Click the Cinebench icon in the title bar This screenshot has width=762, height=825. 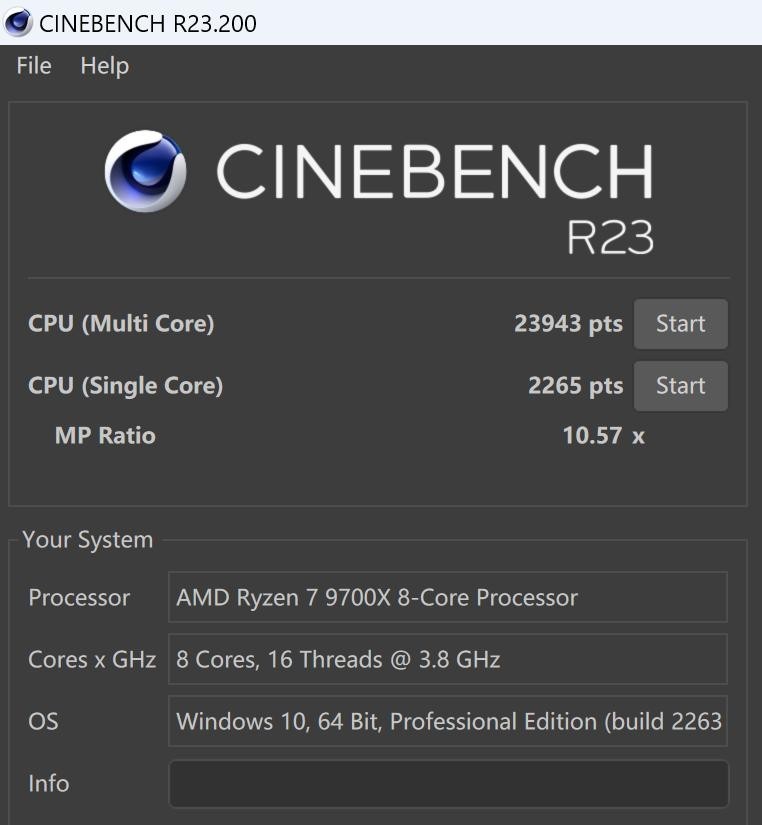pyautogui.click(x=18, y=22)
